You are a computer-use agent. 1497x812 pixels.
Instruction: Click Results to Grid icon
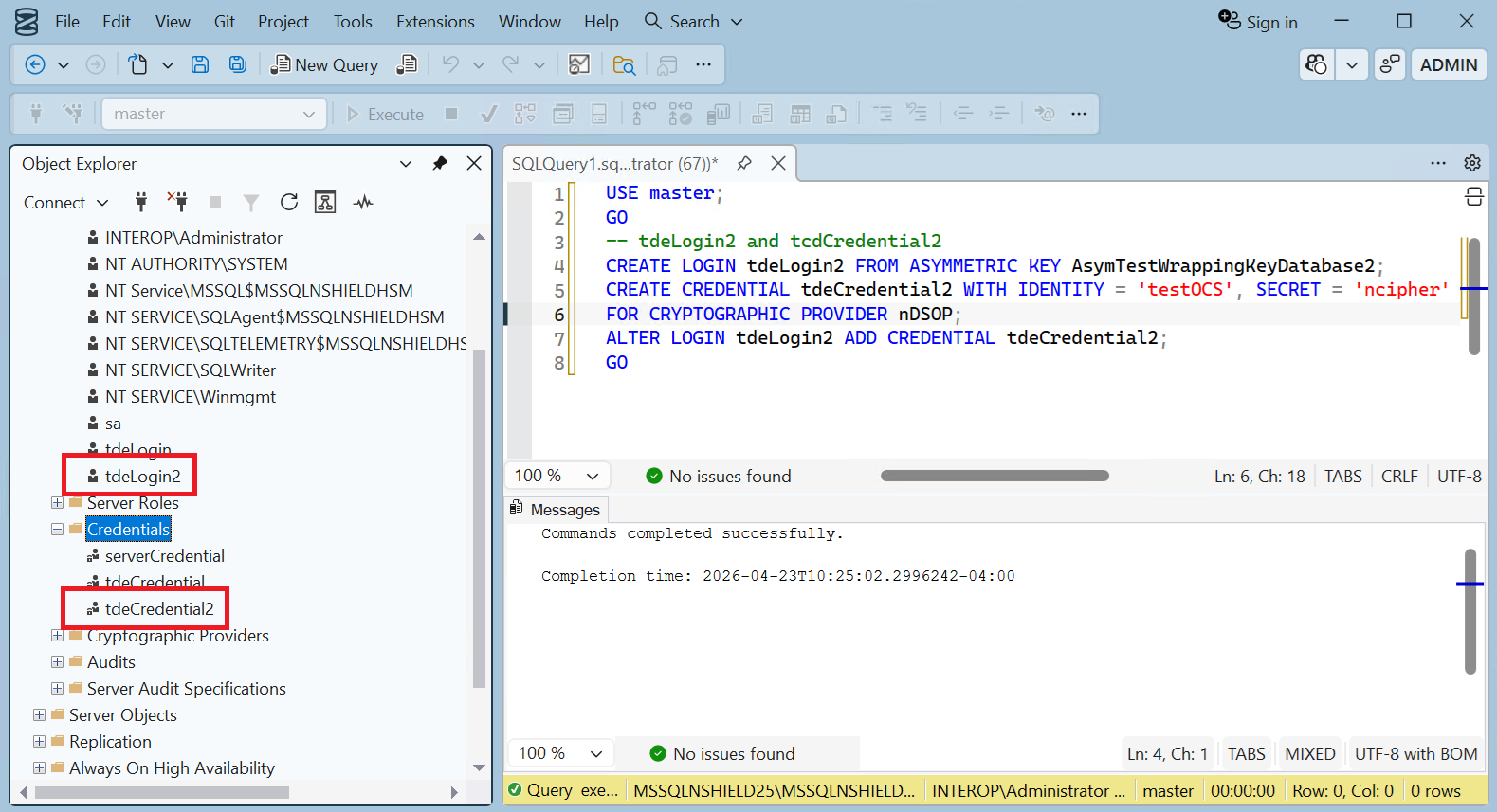[800, 114]
